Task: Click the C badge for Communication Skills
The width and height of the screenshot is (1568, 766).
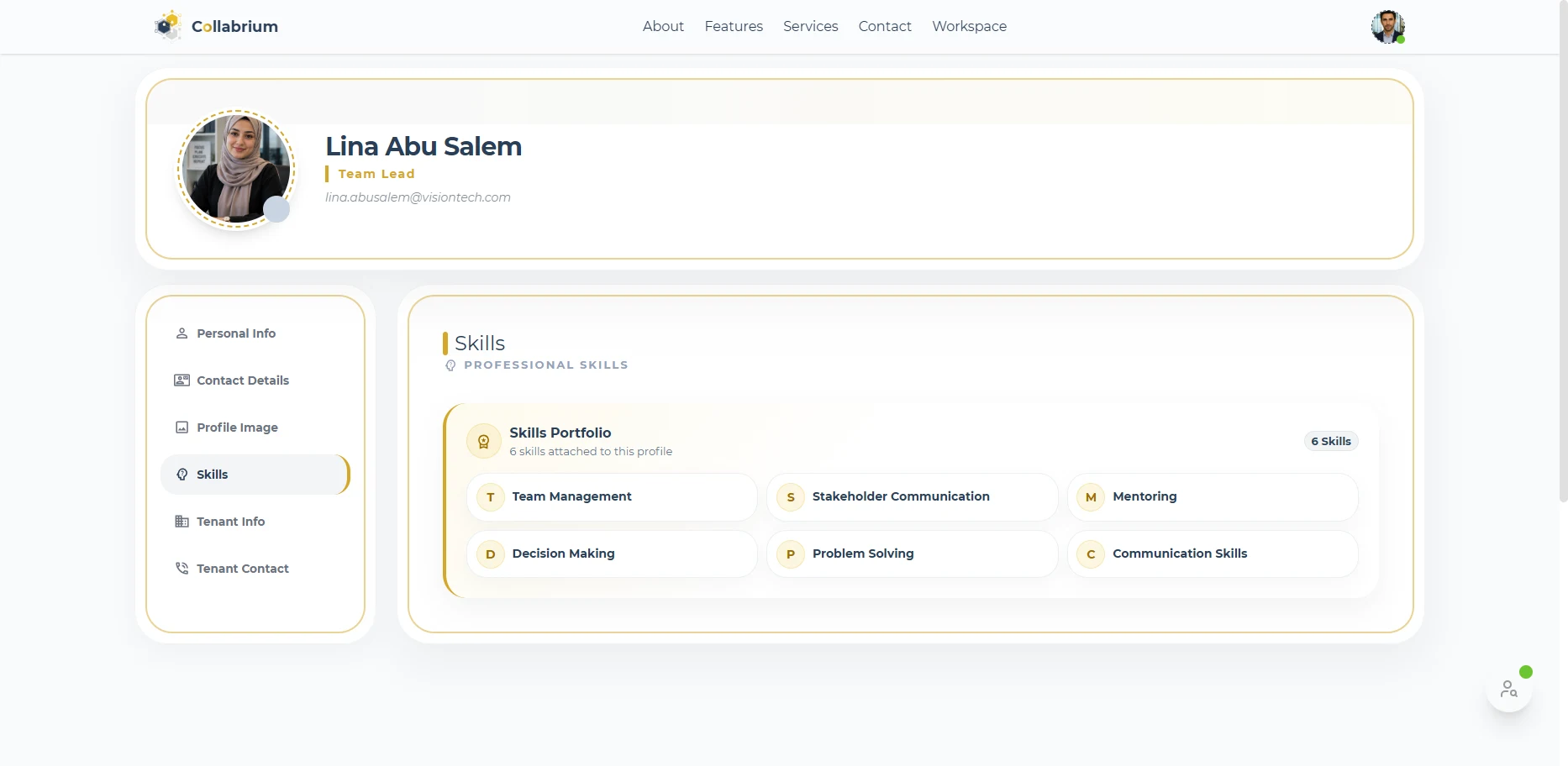Action: (1091, 554)
